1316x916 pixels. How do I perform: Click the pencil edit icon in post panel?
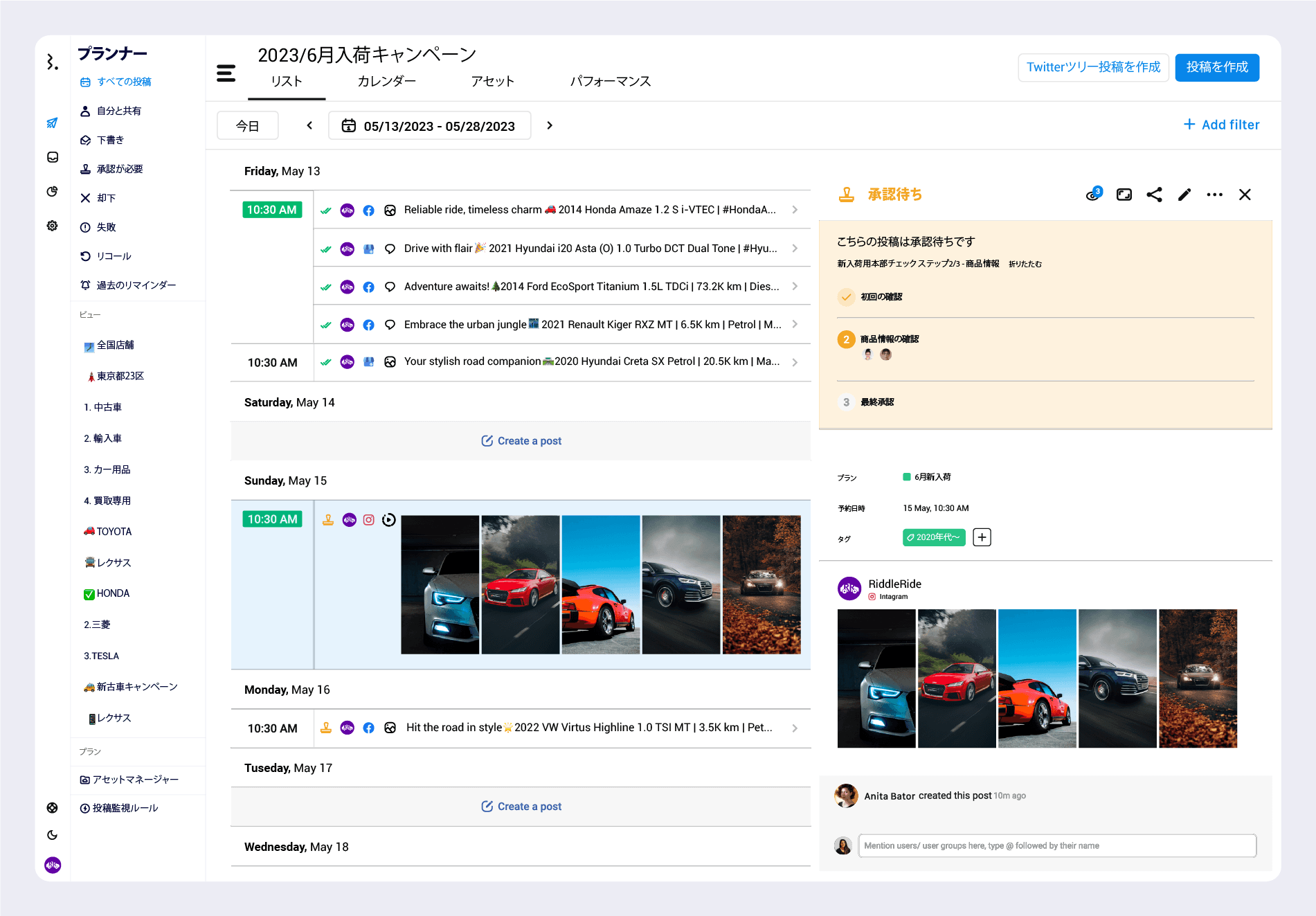pos(1184,195)
